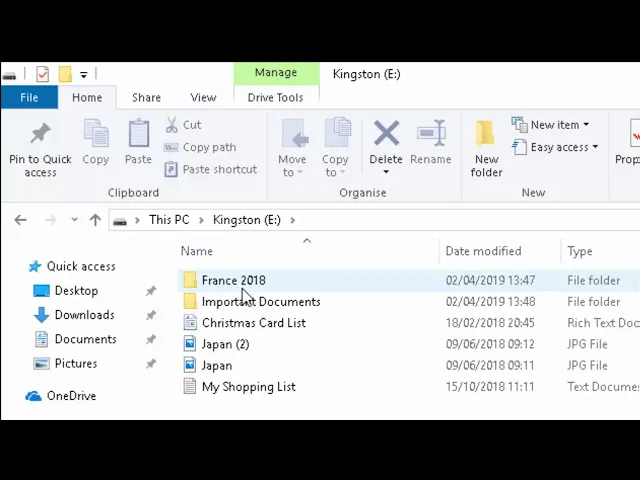The width and height of the screenshot is (640, 480).
Task: Click the Back navigation arrow
Action: (20, 220)
